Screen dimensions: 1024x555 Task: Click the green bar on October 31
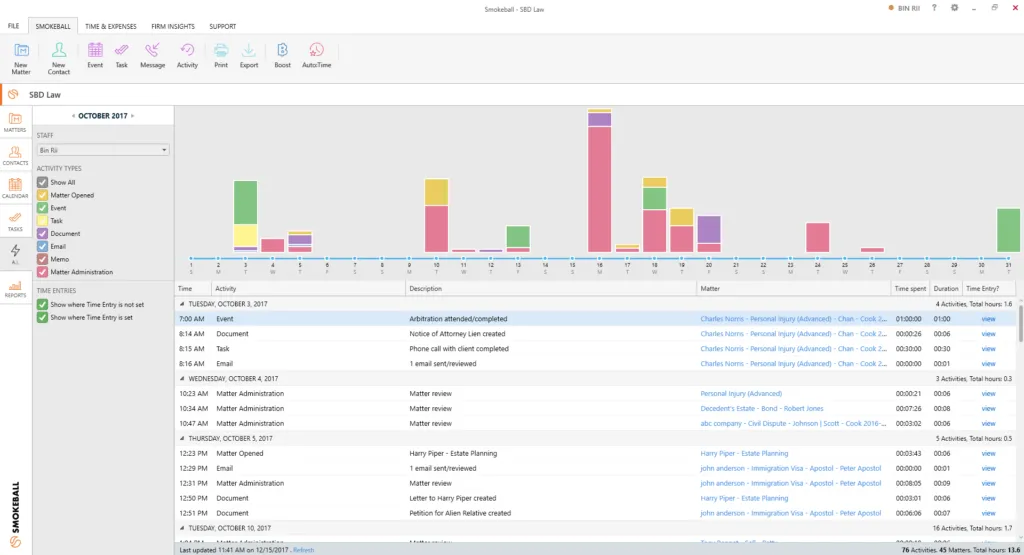point(1008,230)
